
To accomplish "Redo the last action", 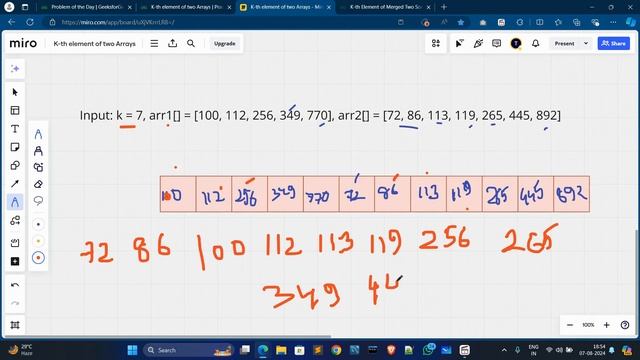I will point(15,303).
